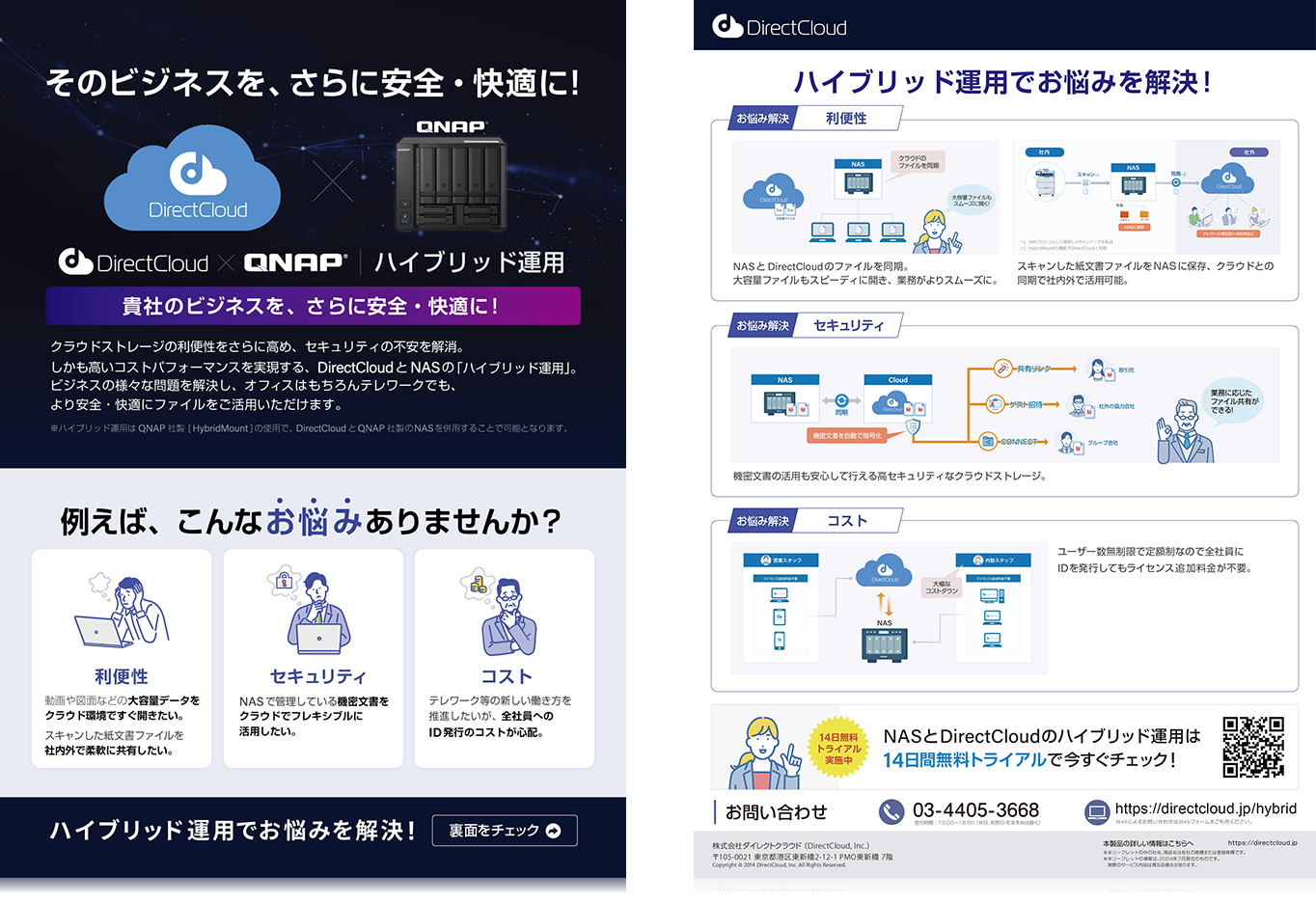Viewport: 1316px width, 903px height.
Task: Click the QR code
Action: pyautogui.click(x=1253, y=747)
